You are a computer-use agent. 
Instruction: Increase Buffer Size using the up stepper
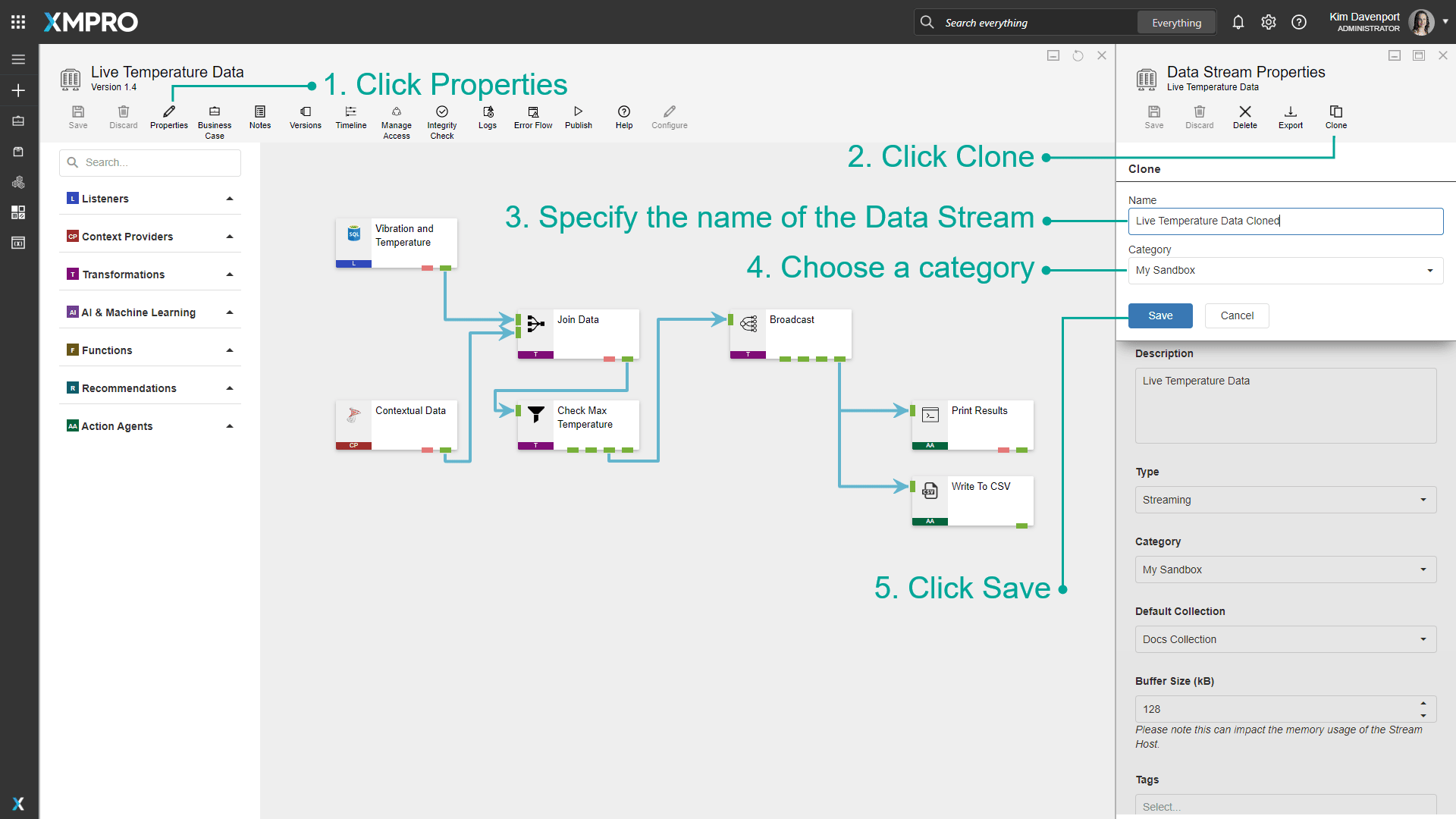[x=1423, y=704]
